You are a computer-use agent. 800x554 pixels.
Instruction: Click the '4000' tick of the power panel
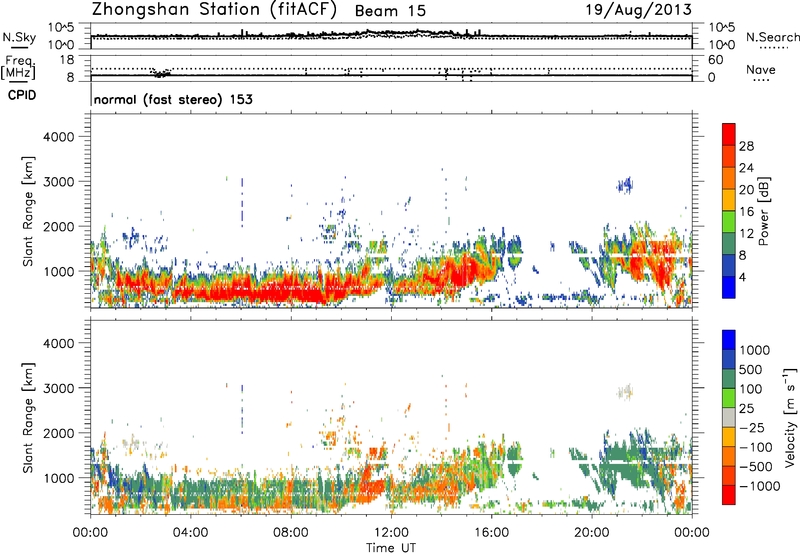[x=59, y=137]
